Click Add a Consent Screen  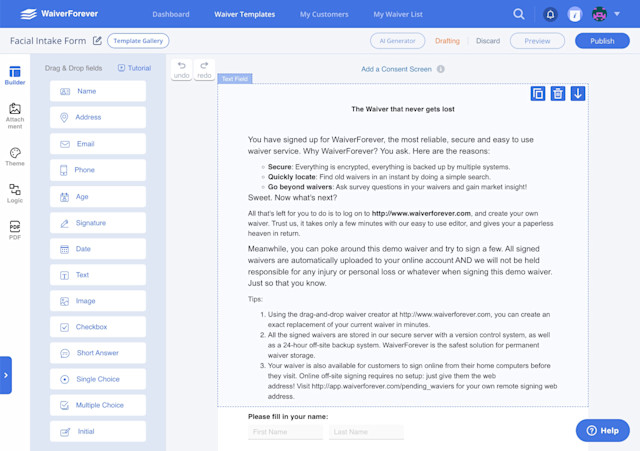point(396,69)
